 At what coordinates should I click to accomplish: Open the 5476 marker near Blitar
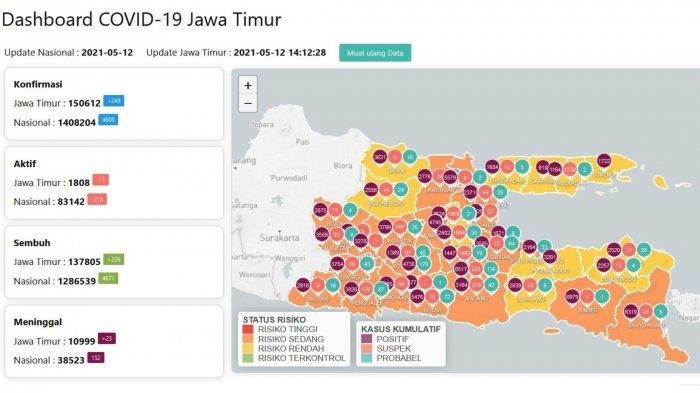[x=417, y=297]
